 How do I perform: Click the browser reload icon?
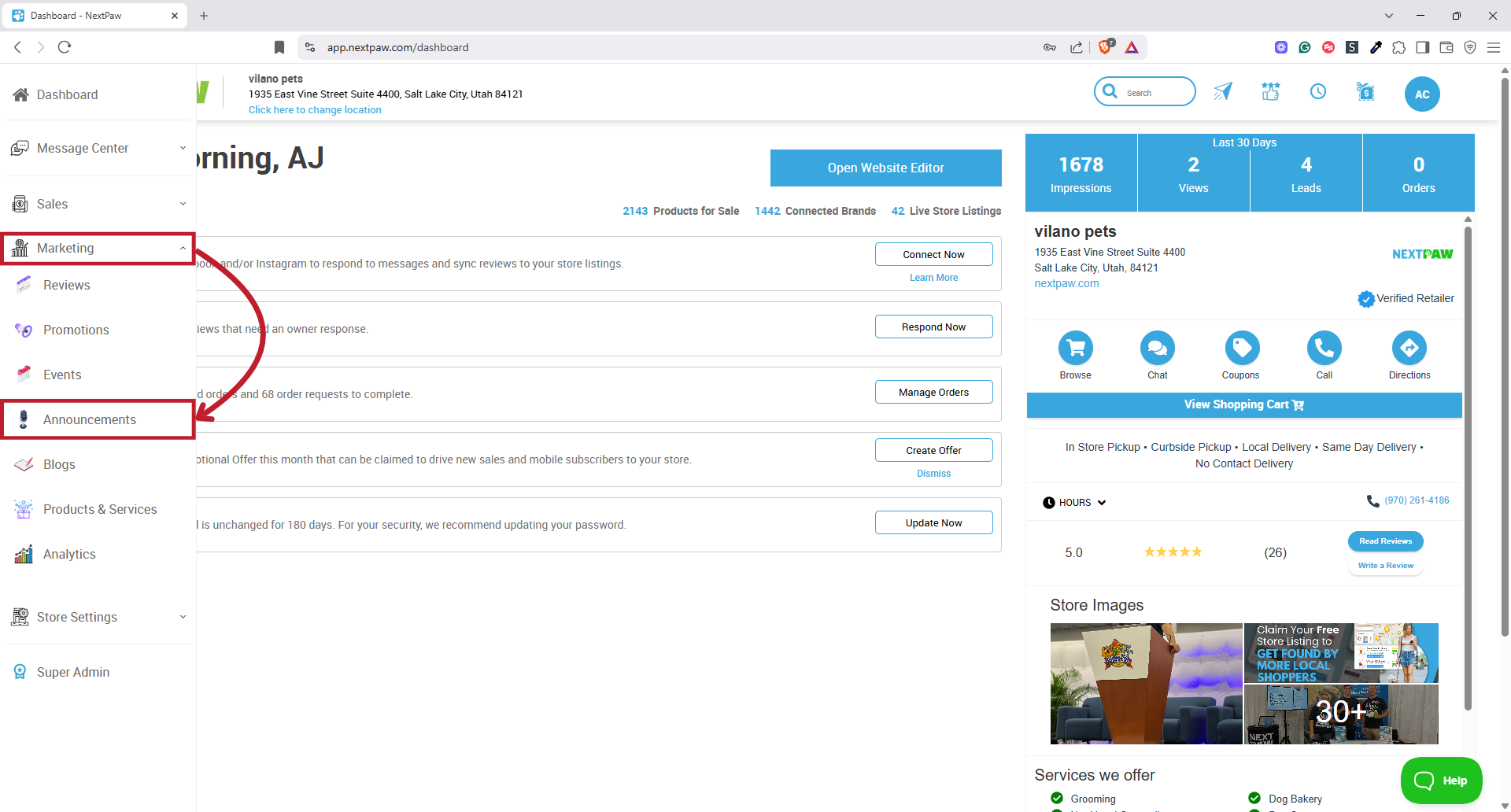point(65,47)
